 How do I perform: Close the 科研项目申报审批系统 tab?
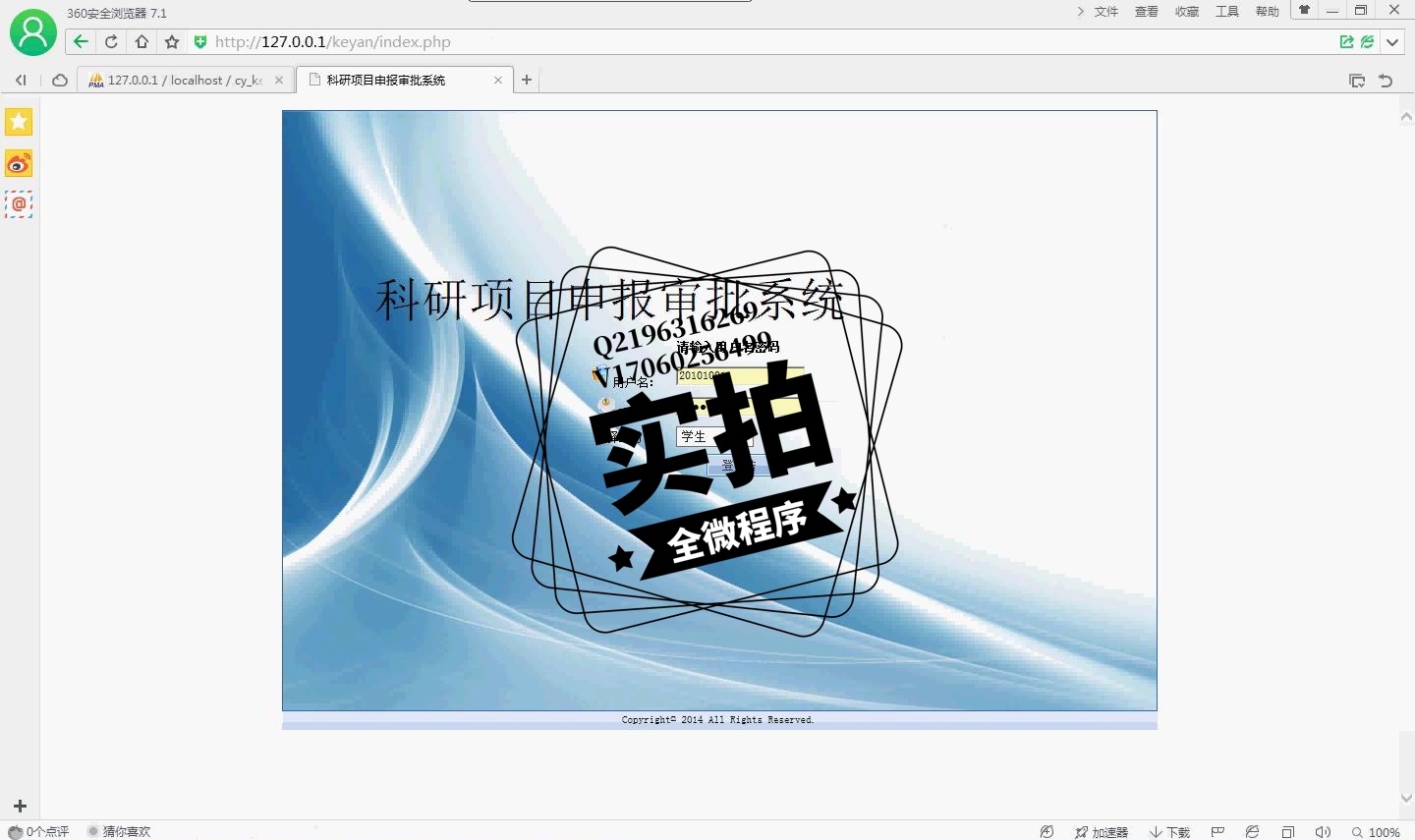tap(498, 81)
